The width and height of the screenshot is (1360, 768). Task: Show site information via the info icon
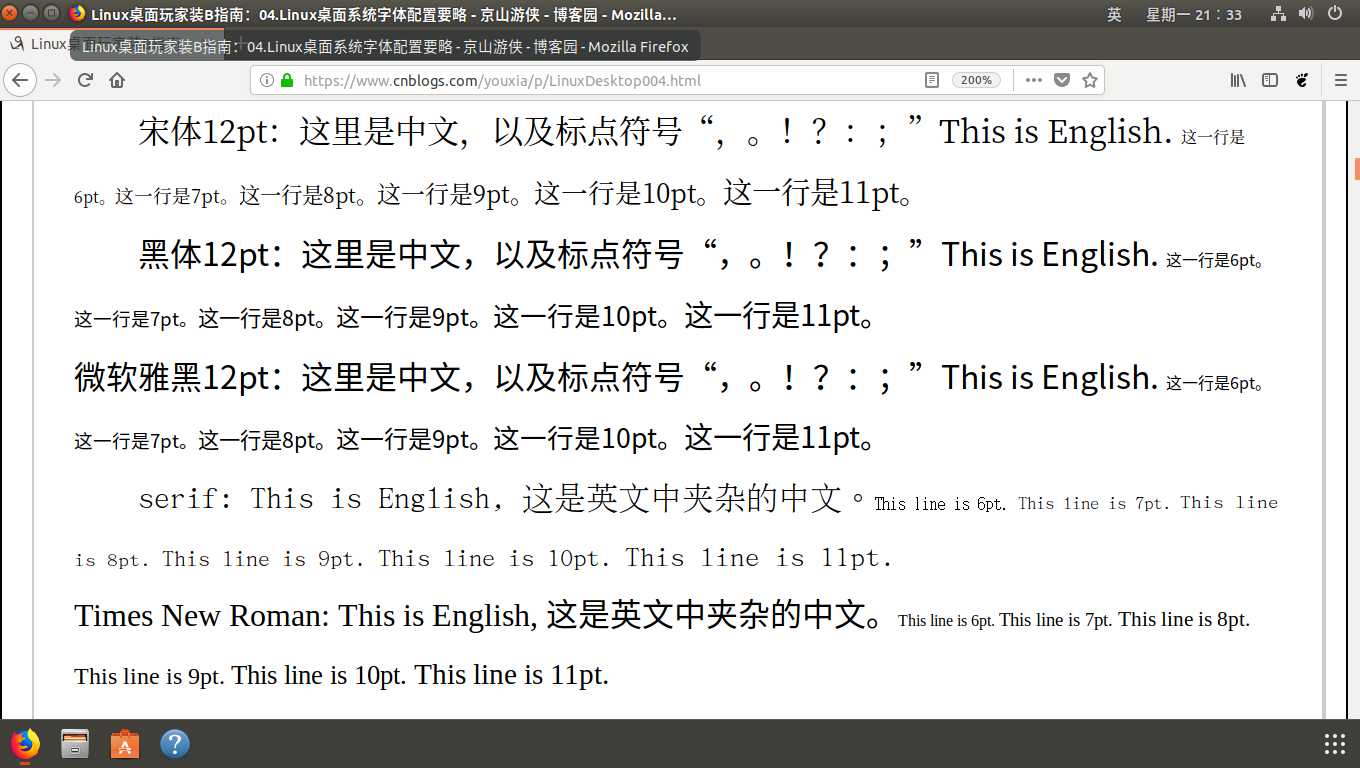coord(267,80)
